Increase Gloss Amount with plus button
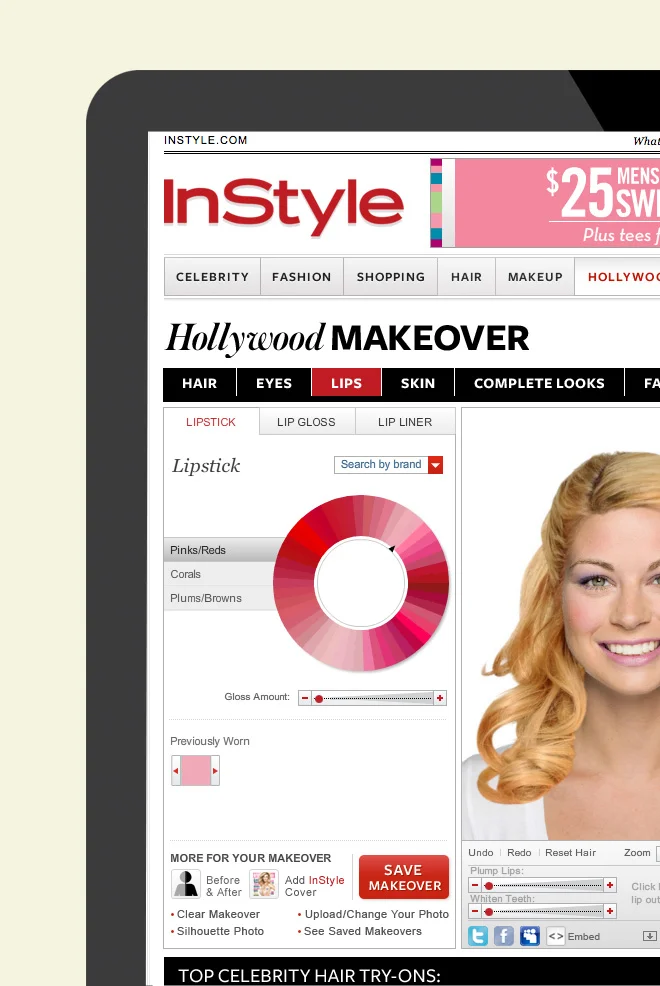Image resolution: width=660 pixels, height=986 pixels. pos(440,698)
